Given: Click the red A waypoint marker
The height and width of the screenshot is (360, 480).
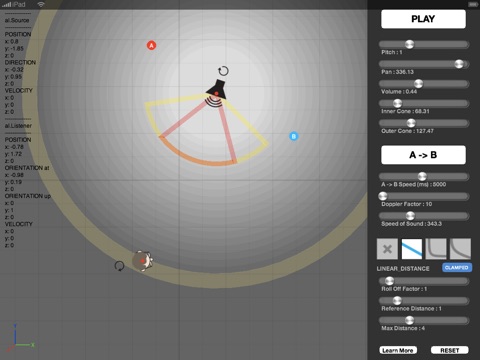Looking at the screenshot, I should (151, 45).
